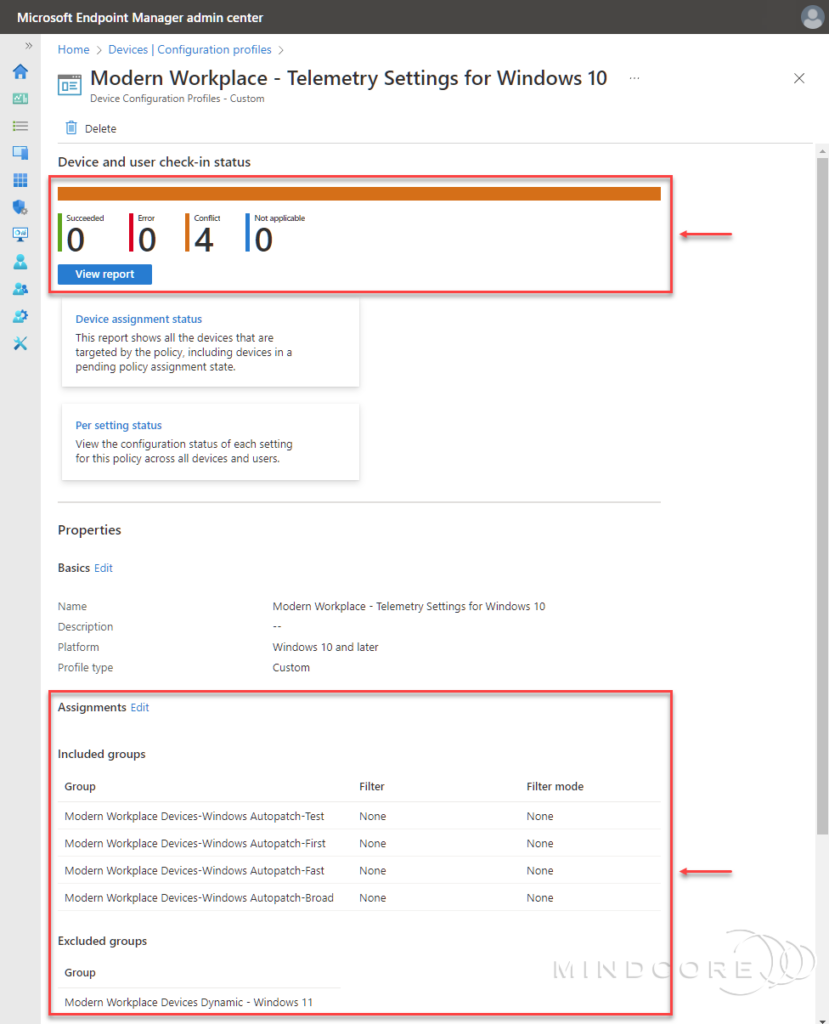Click the vertical scrollbar of the page
This screenshot has width=829, height=1024.
[822, 500]
